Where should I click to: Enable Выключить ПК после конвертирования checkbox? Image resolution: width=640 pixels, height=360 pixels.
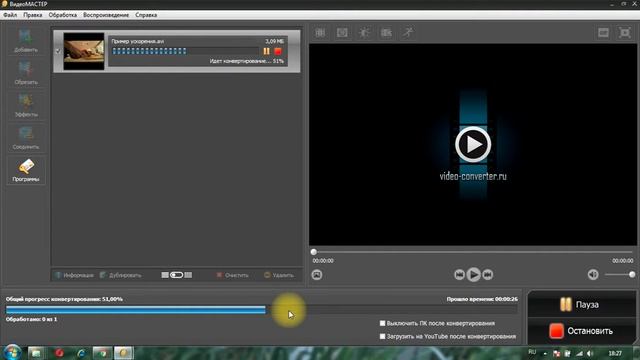point(382,323)
